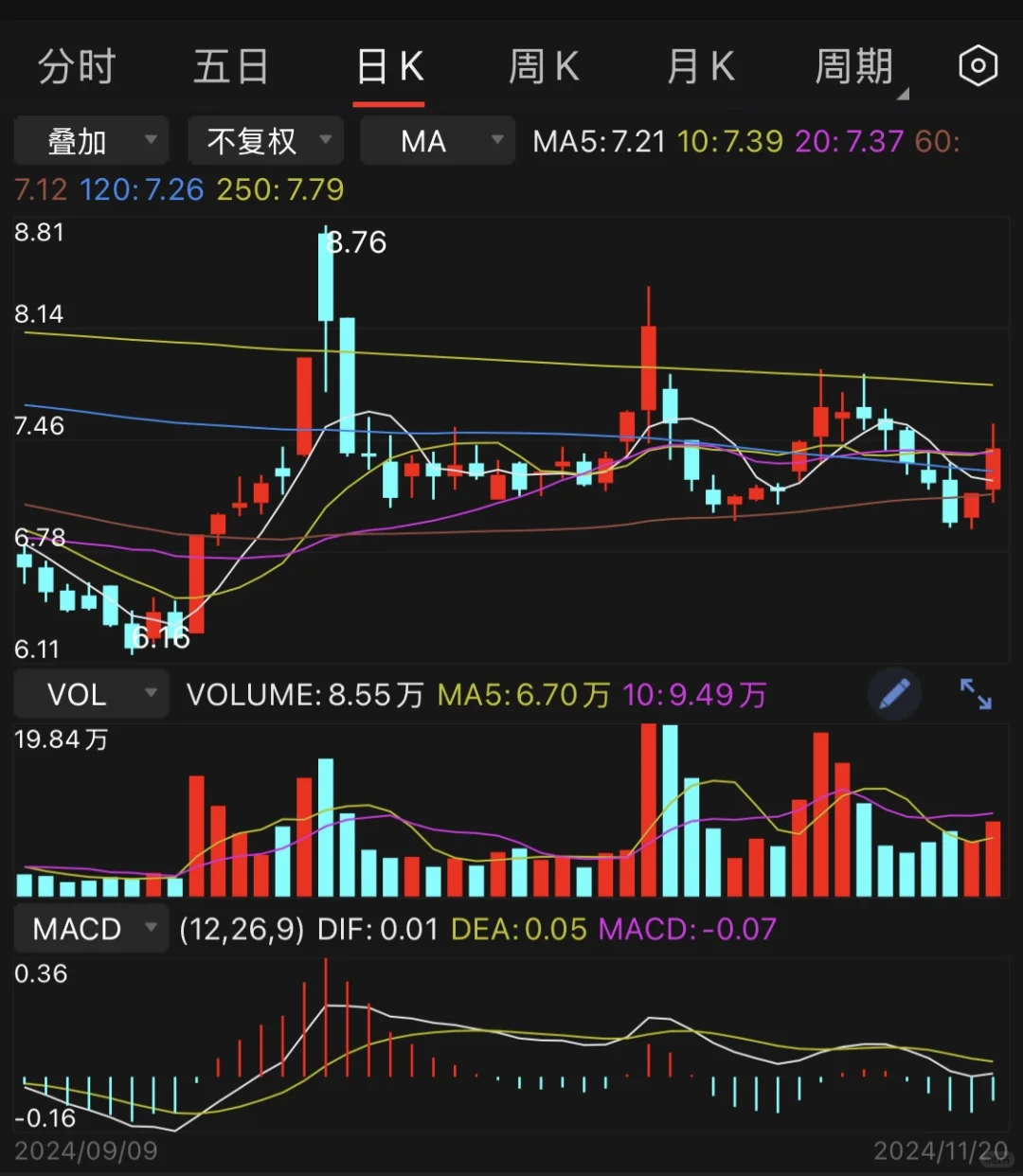Tap the 19.84万 volume axis label
This screenshot has width=1023, height=1176.
pos(62,739)
